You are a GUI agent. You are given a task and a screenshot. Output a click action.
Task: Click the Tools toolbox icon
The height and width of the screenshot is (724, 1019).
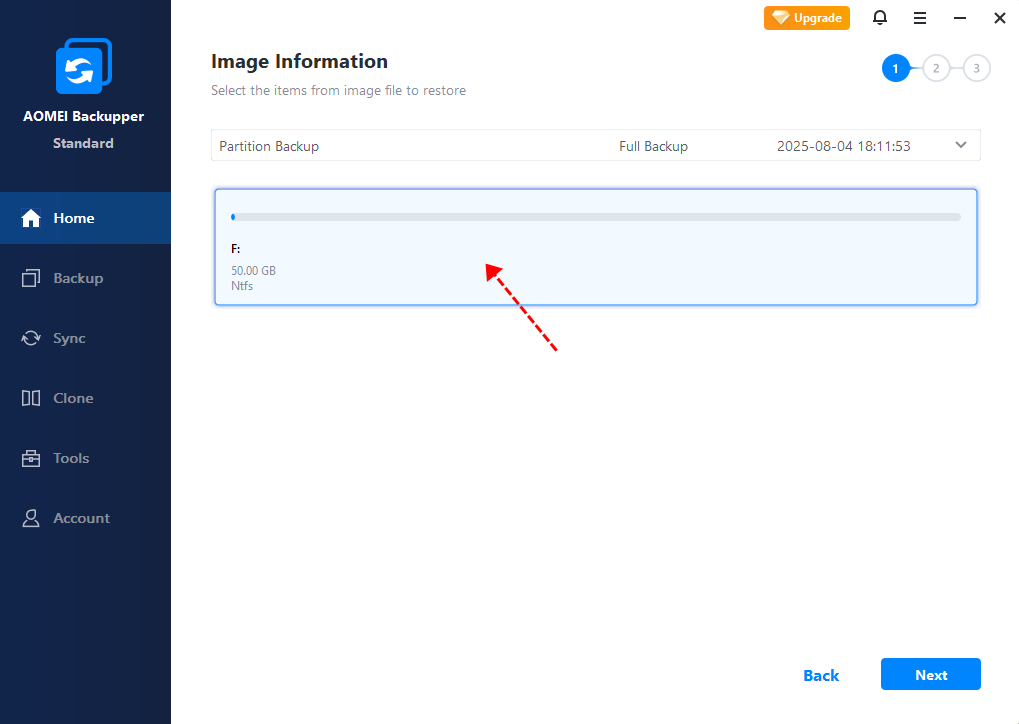31,458
